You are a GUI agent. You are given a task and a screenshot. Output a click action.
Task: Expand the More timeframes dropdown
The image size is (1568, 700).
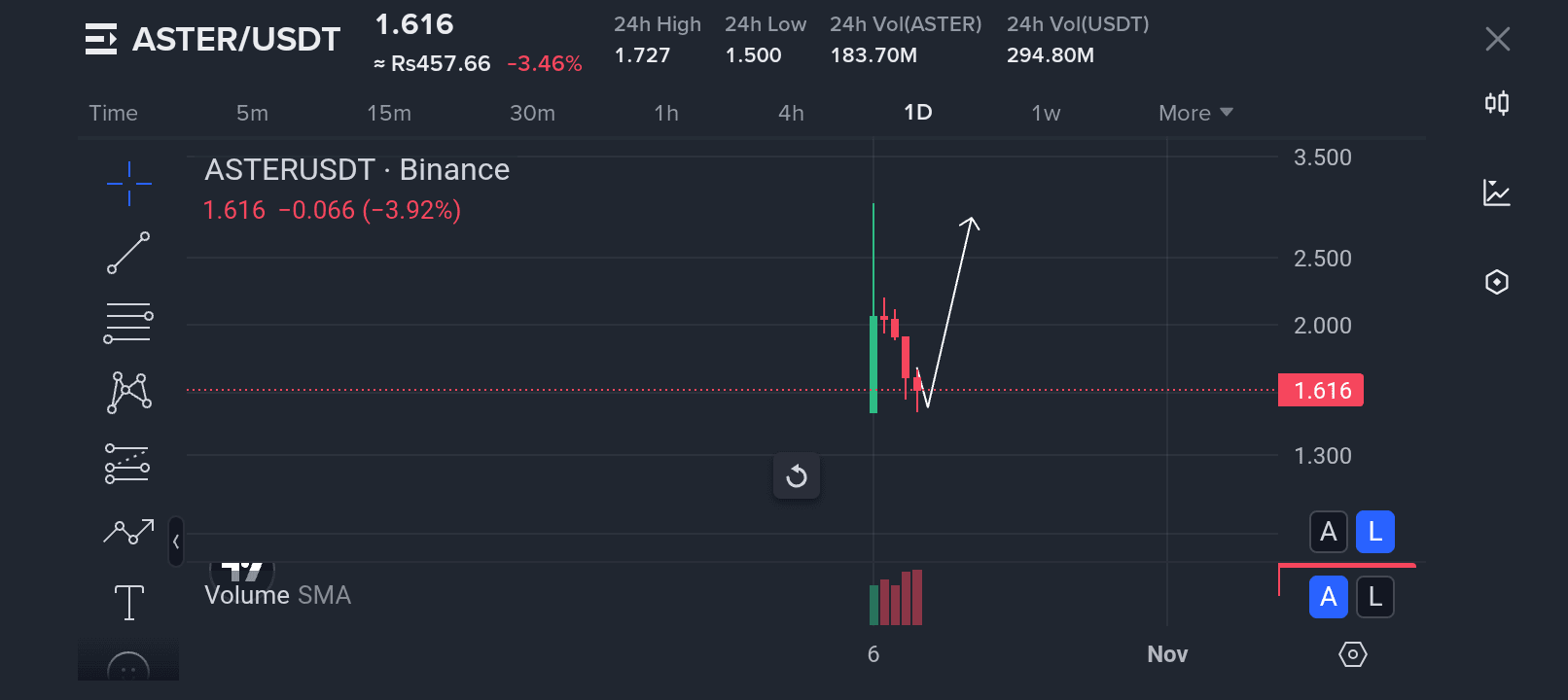(x=1195, y=113)
